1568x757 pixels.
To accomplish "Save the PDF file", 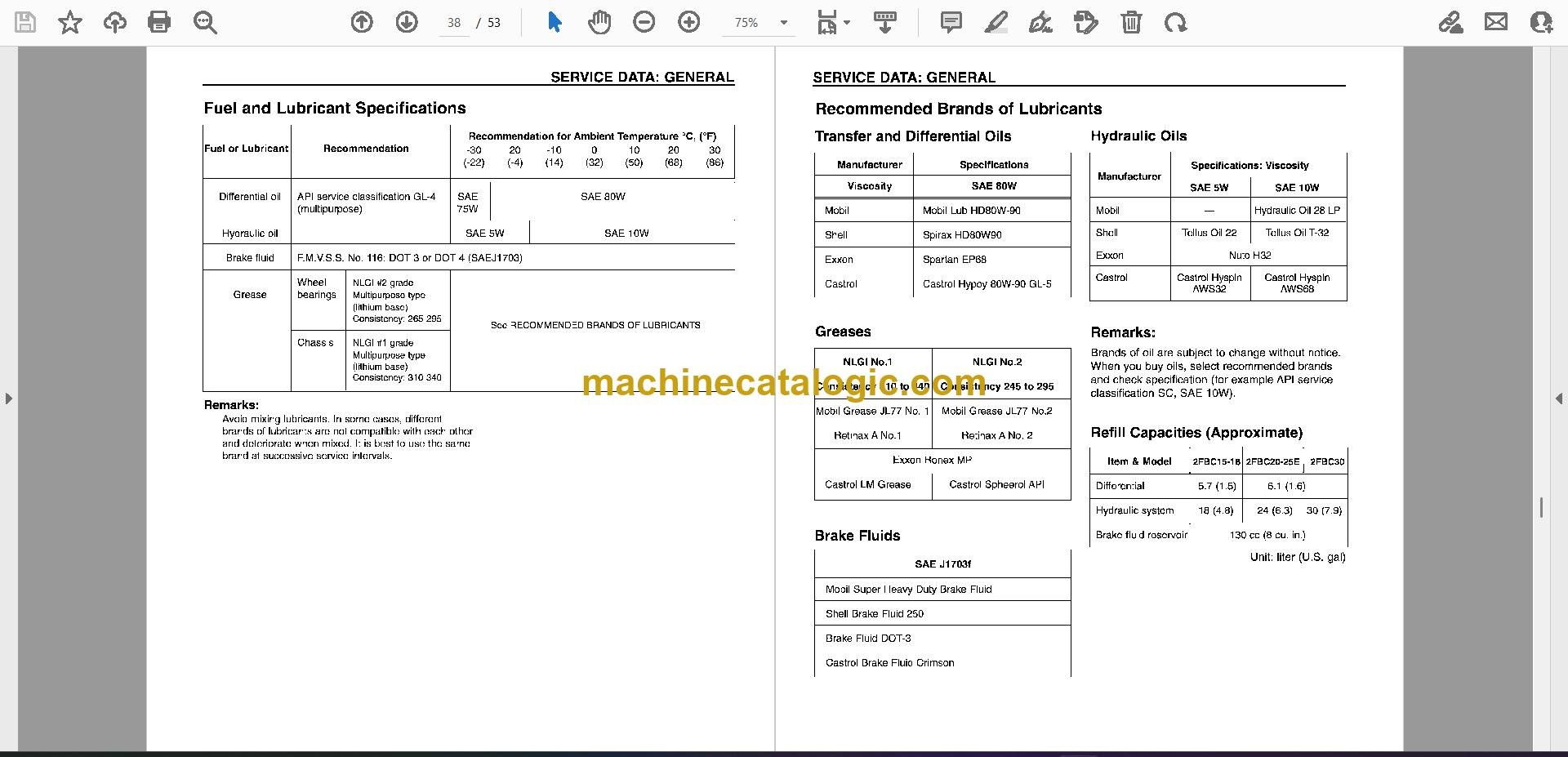I will coord(25,23).
